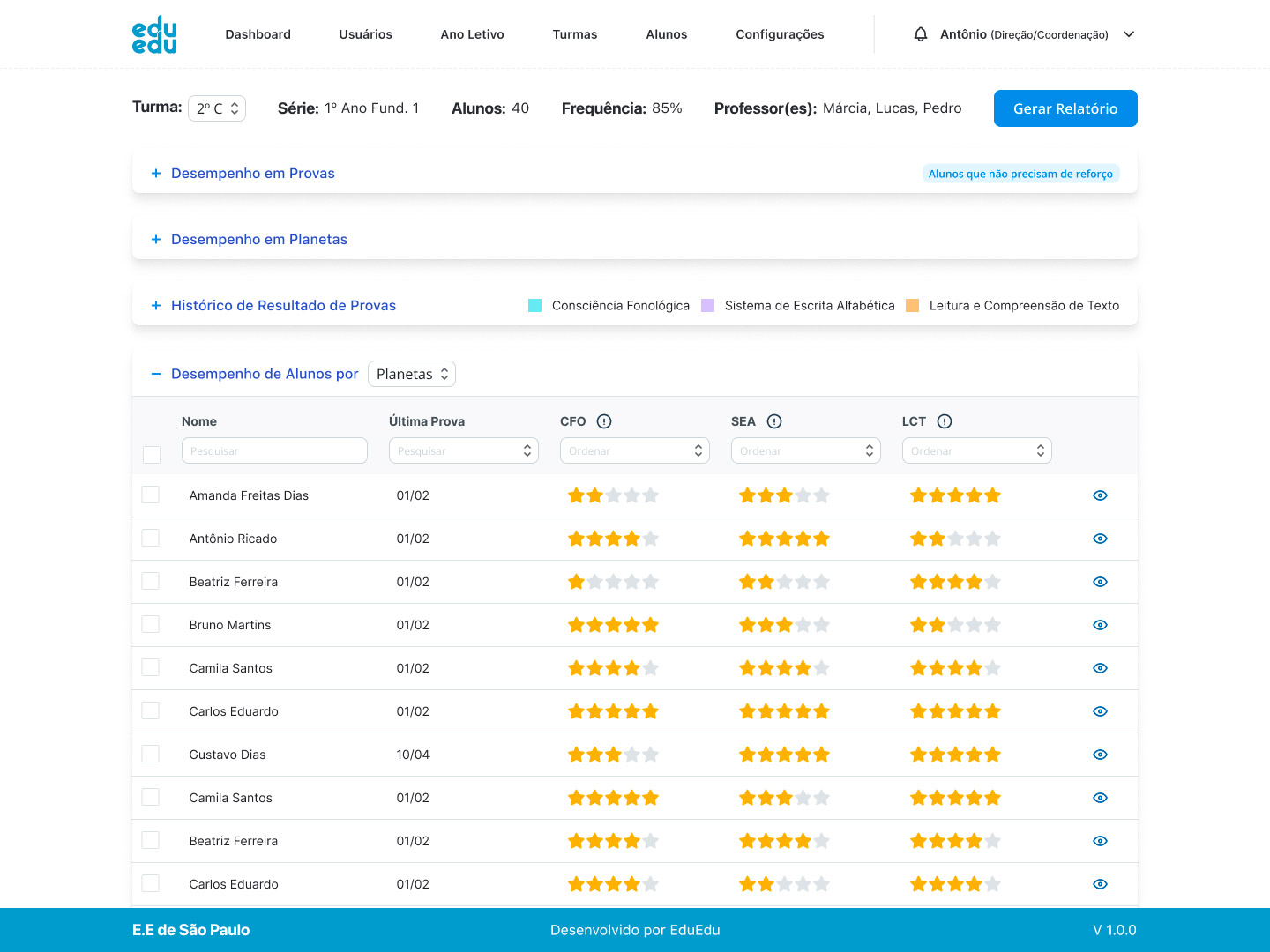Click Antônio Ricado SEA star rating

784,539
